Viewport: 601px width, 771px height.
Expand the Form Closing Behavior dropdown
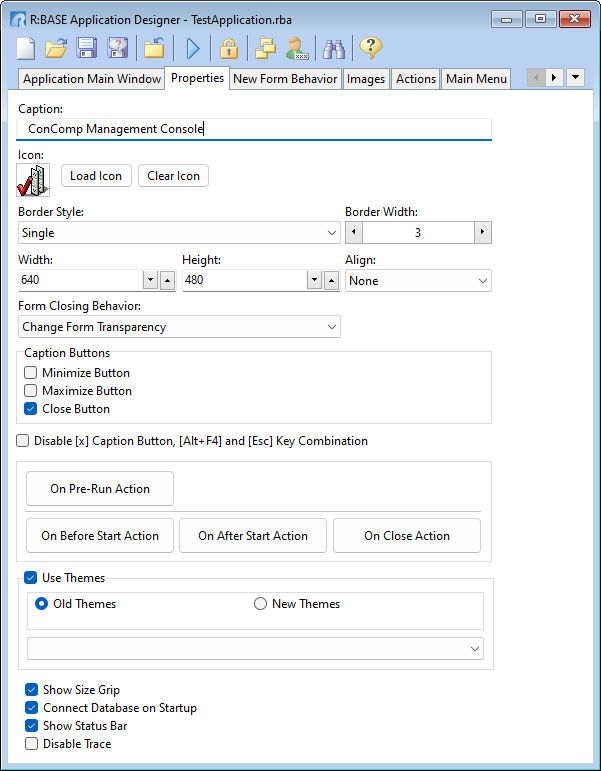[x=179, y=327]
